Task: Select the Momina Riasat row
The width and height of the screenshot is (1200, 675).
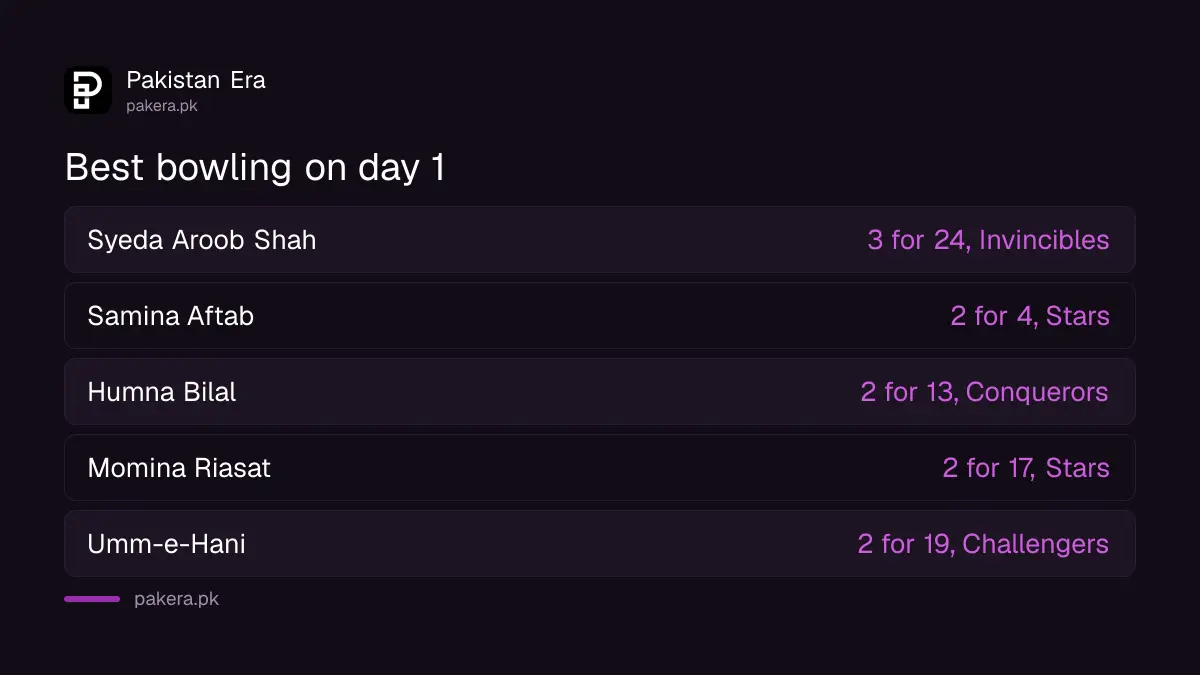Action: point(600,468)
